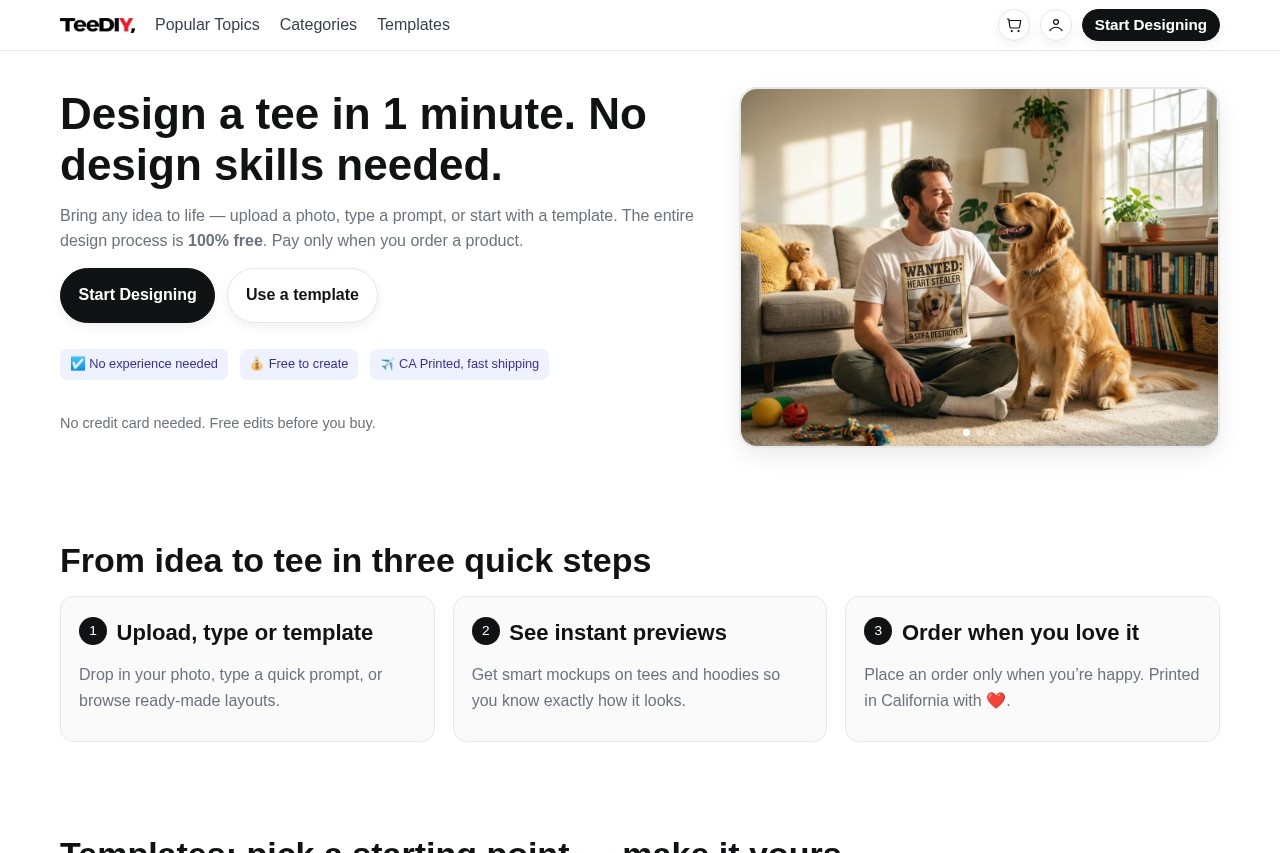The width and height of the screenshot is (1280, 853).
Task: Click the airplane icon in CA Printed badge
Action: [387, 365]
